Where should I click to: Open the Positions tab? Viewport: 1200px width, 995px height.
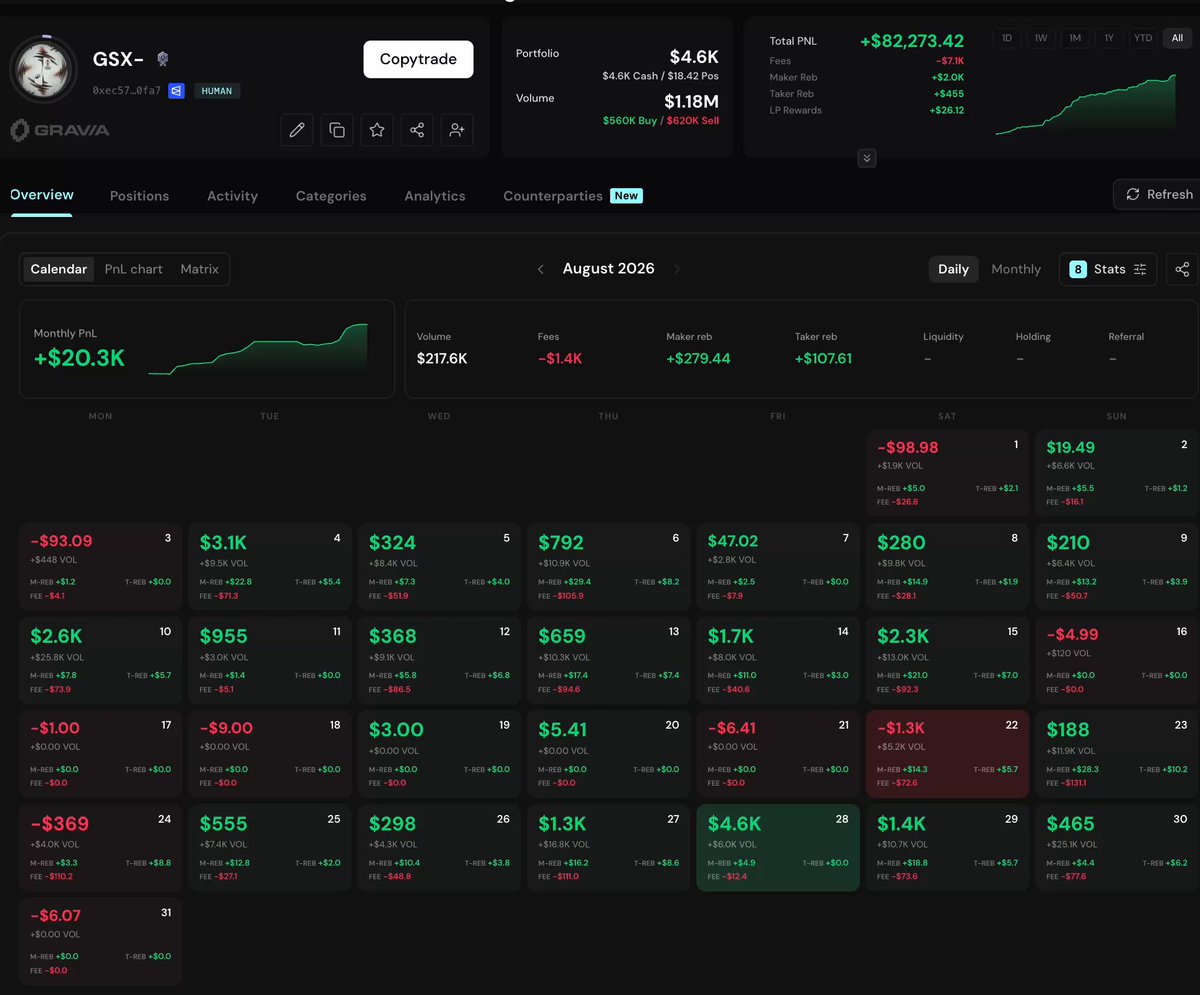[x=139, y=196]
